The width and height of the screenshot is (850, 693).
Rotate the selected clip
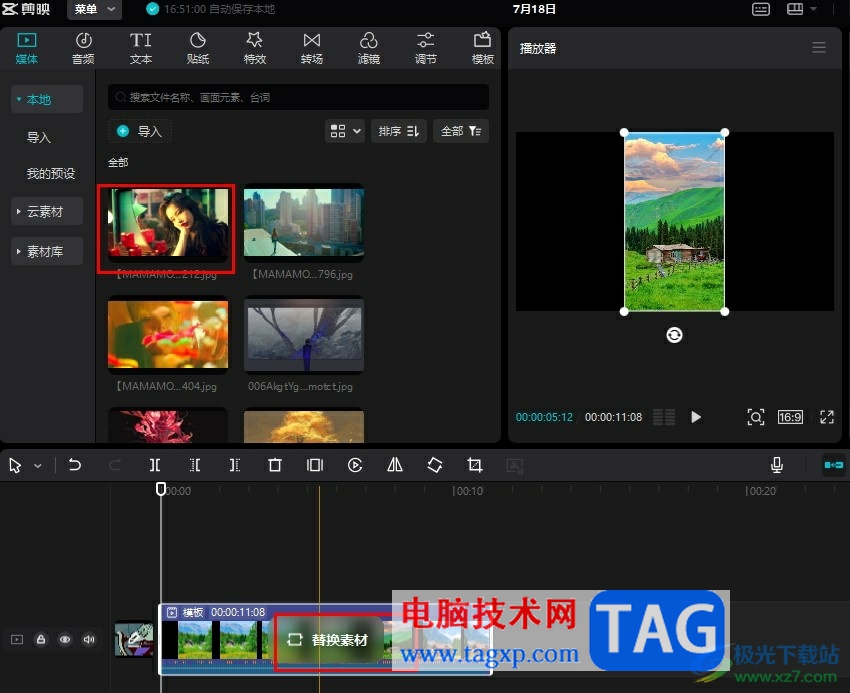[435, 465]
